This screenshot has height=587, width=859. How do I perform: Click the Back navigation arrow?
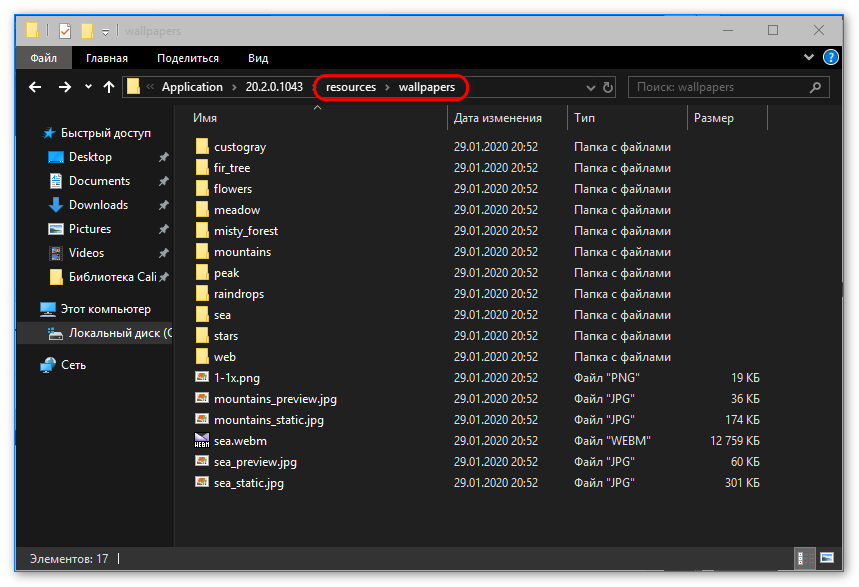[x=35, y=87]
